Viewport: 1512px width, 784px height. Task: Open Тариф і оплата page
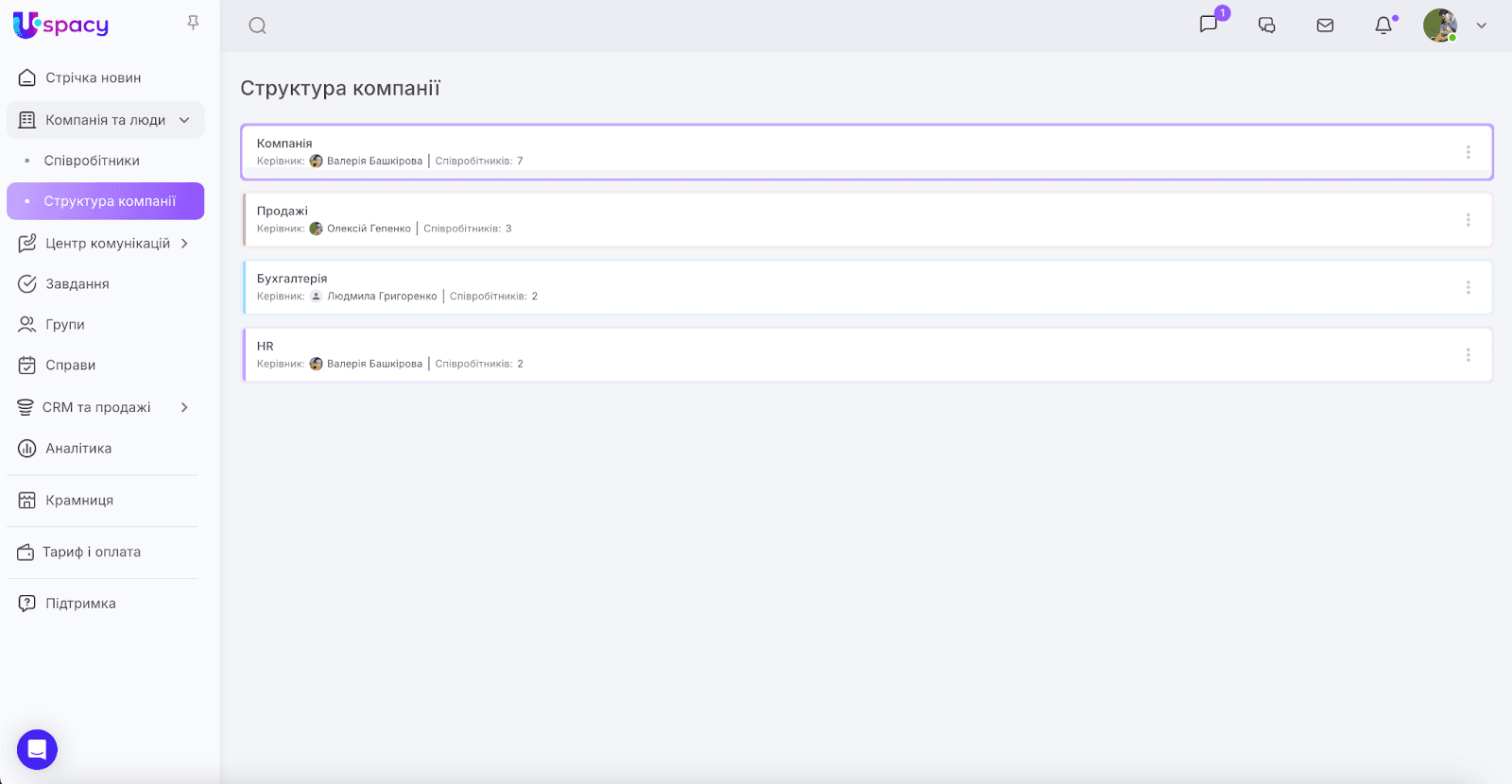click(92, 553)
